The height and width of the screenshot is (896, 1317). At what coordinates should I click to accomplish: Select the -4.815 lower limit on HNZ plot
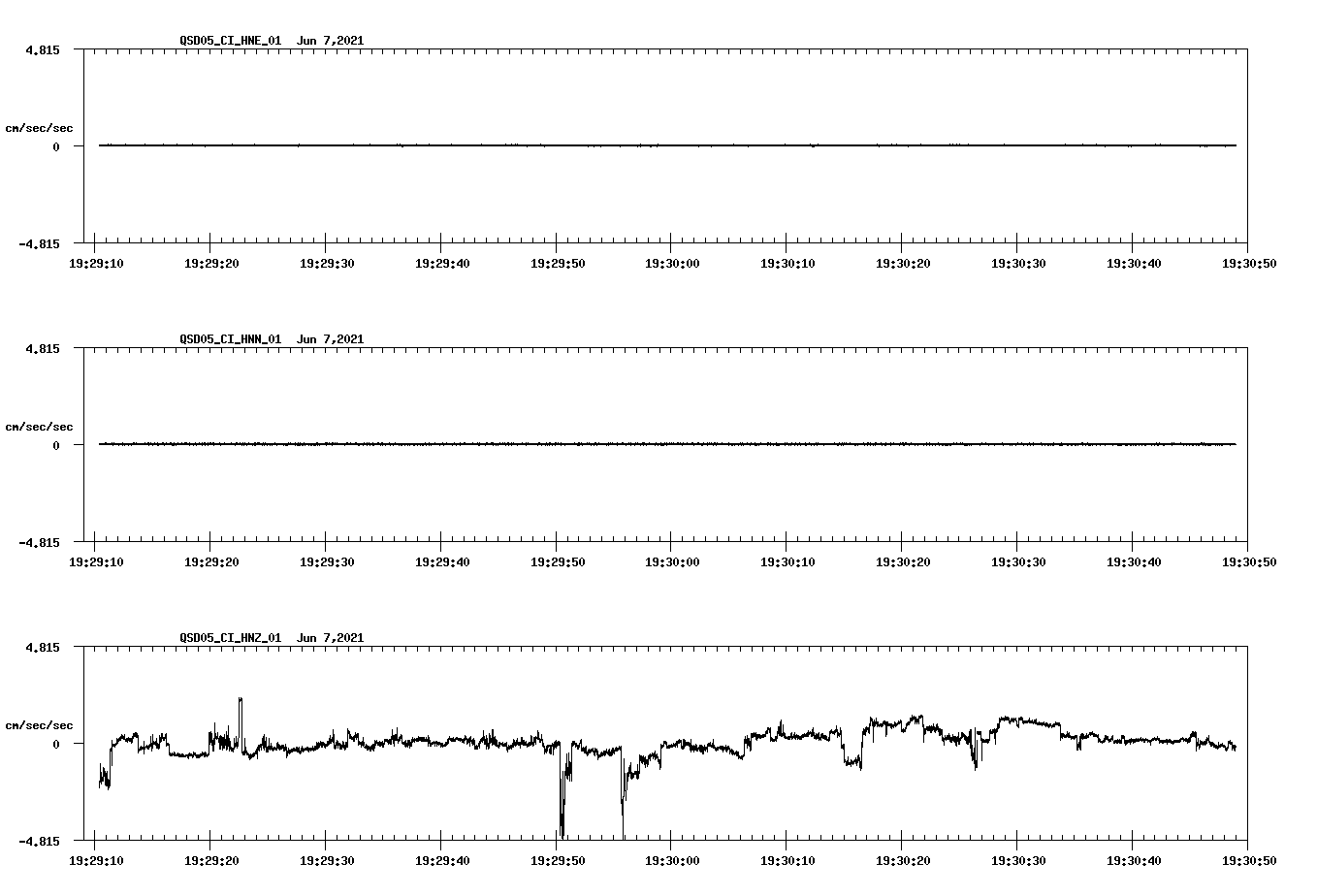[x=39, y=841]
